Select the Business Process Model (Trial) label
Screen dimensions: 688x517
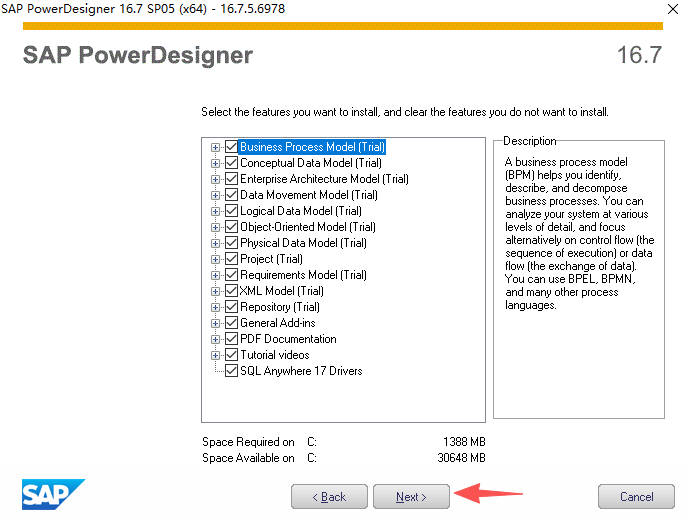[312, 147]
